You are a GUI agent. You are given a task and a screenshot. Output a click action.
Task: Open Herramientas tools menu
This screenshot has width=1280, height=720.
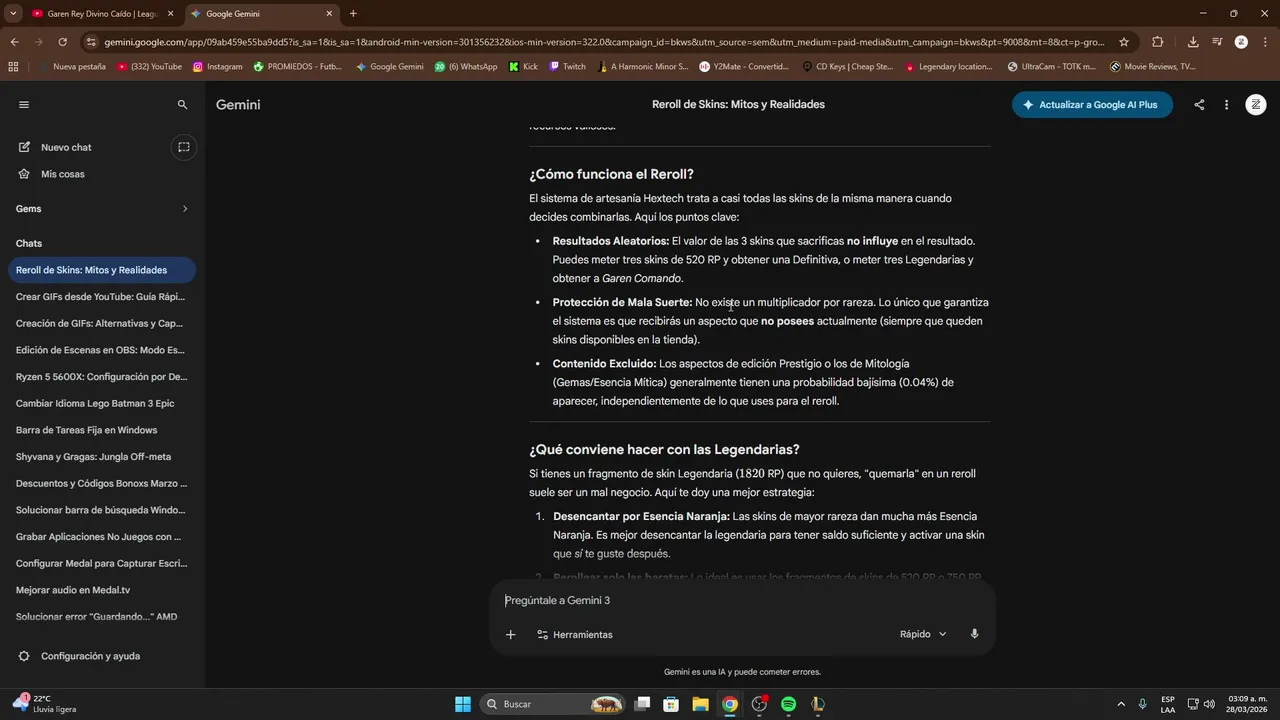575,635
